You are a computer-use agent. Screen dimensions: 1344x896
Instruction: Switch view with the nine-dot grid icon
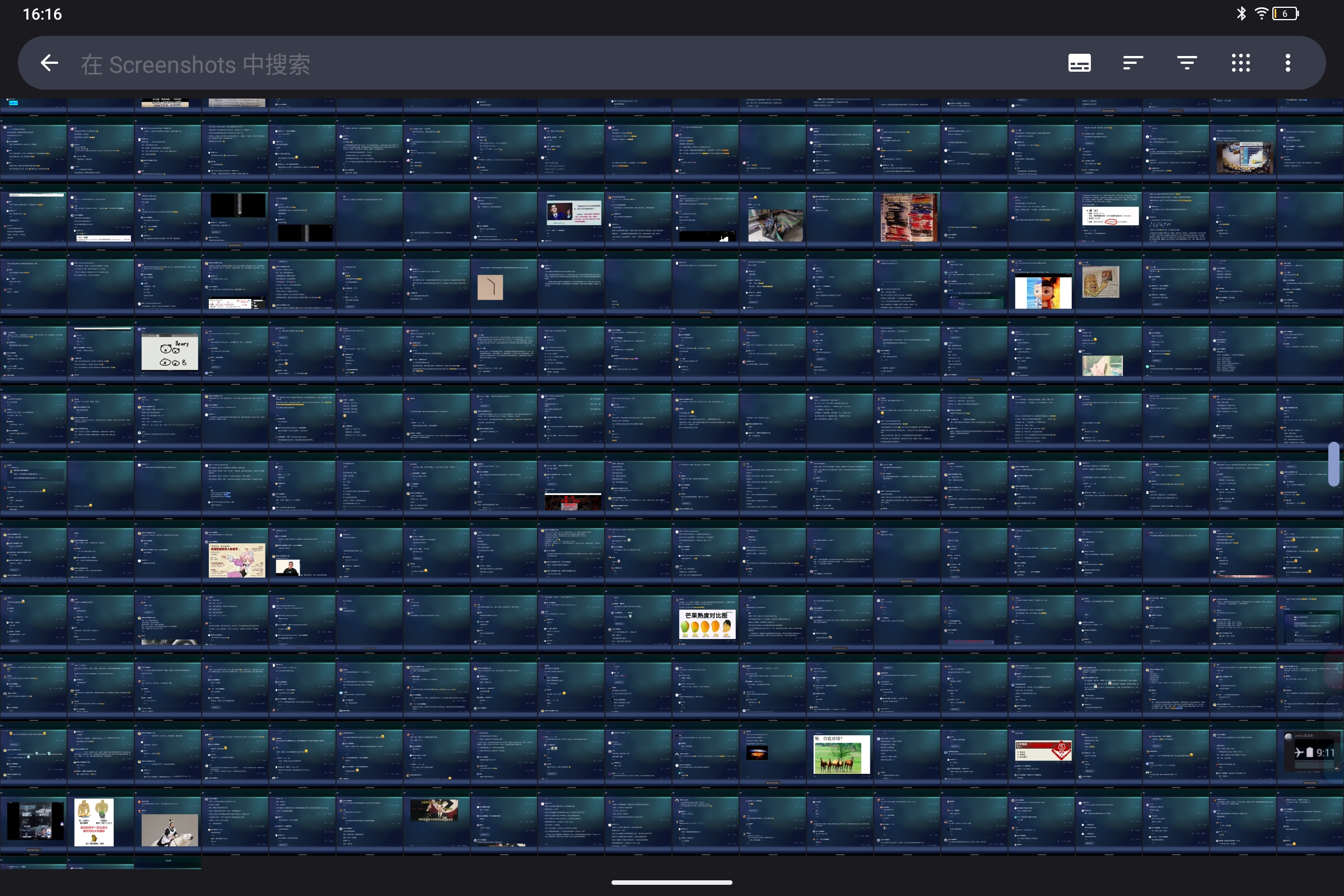click(x=1240, y=63)
